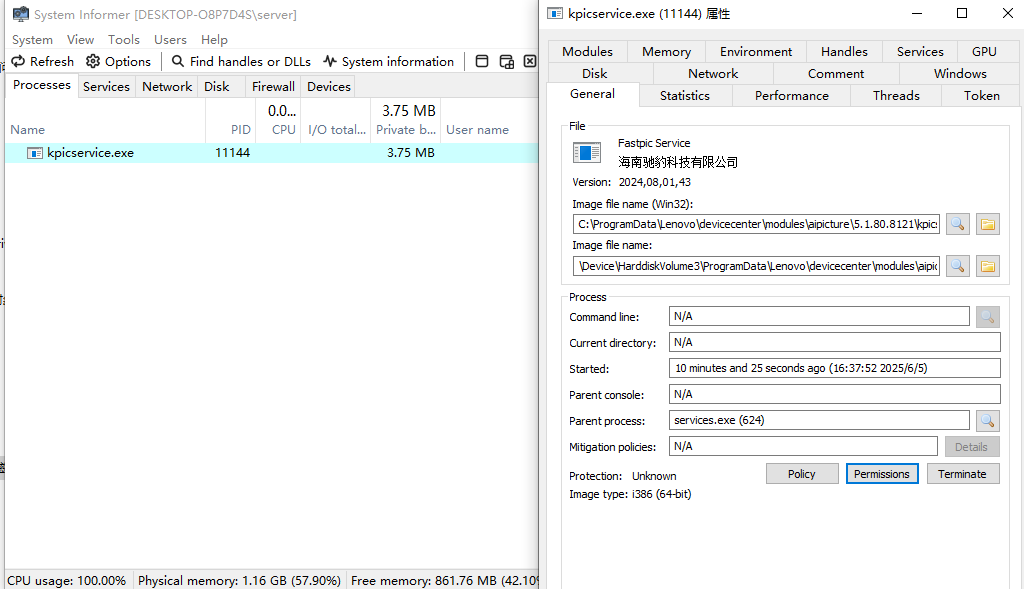This screenshot has height=589, width=1024.
Task: Select the kpicservice.exe process row
Action: pyautogui.click(x=272, y=153)
